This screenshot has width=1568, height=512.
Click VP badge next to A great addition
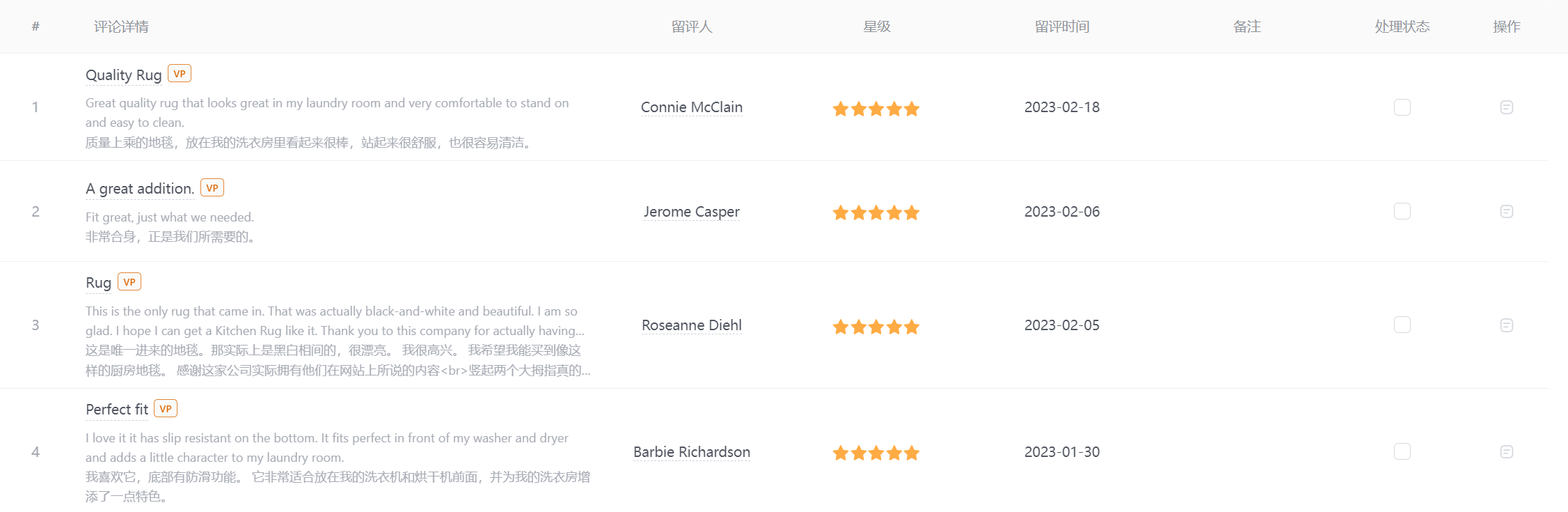(212, 188)
